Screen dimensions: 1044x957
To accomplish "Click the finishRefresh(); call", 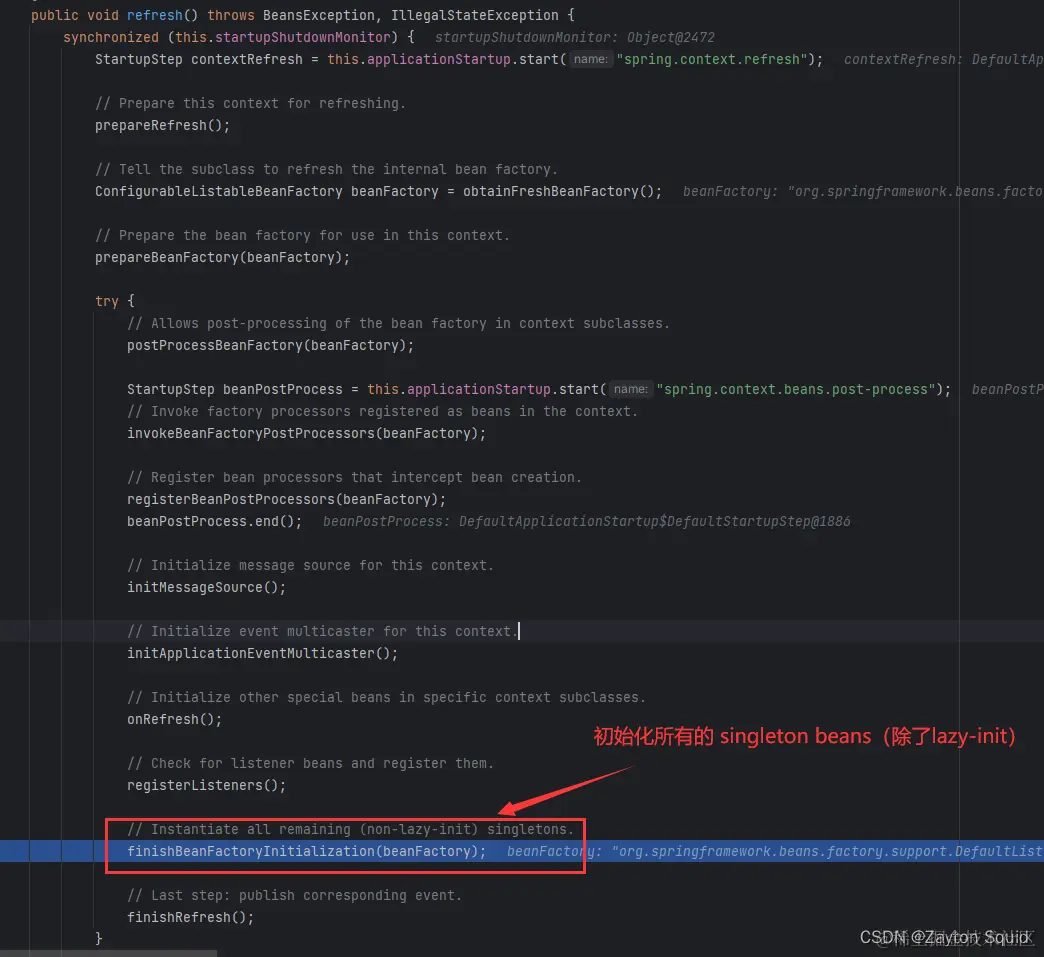I will [190, 917].
